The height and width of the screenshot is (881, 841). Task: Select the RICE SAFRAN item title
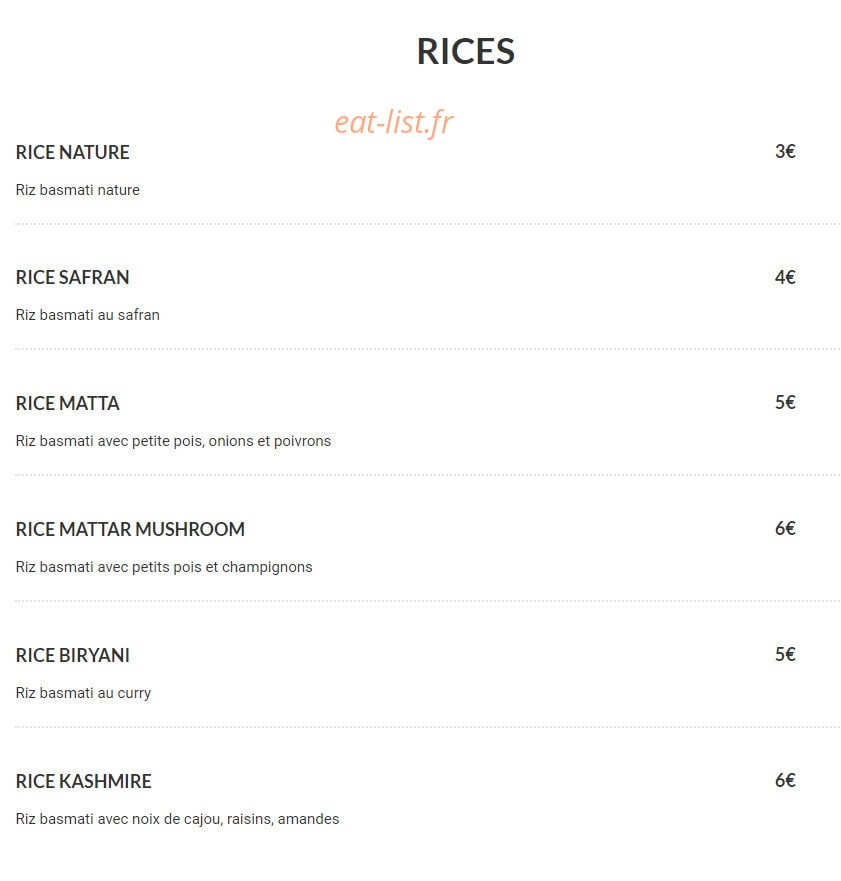pyautogui.click(x=72, y=278)
